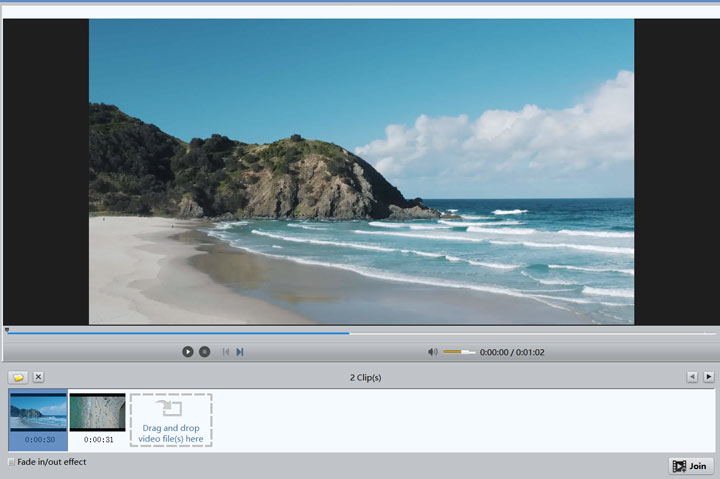720x479 pixels.
Task: Move clip left with left arrow
Action: [691, 377]
